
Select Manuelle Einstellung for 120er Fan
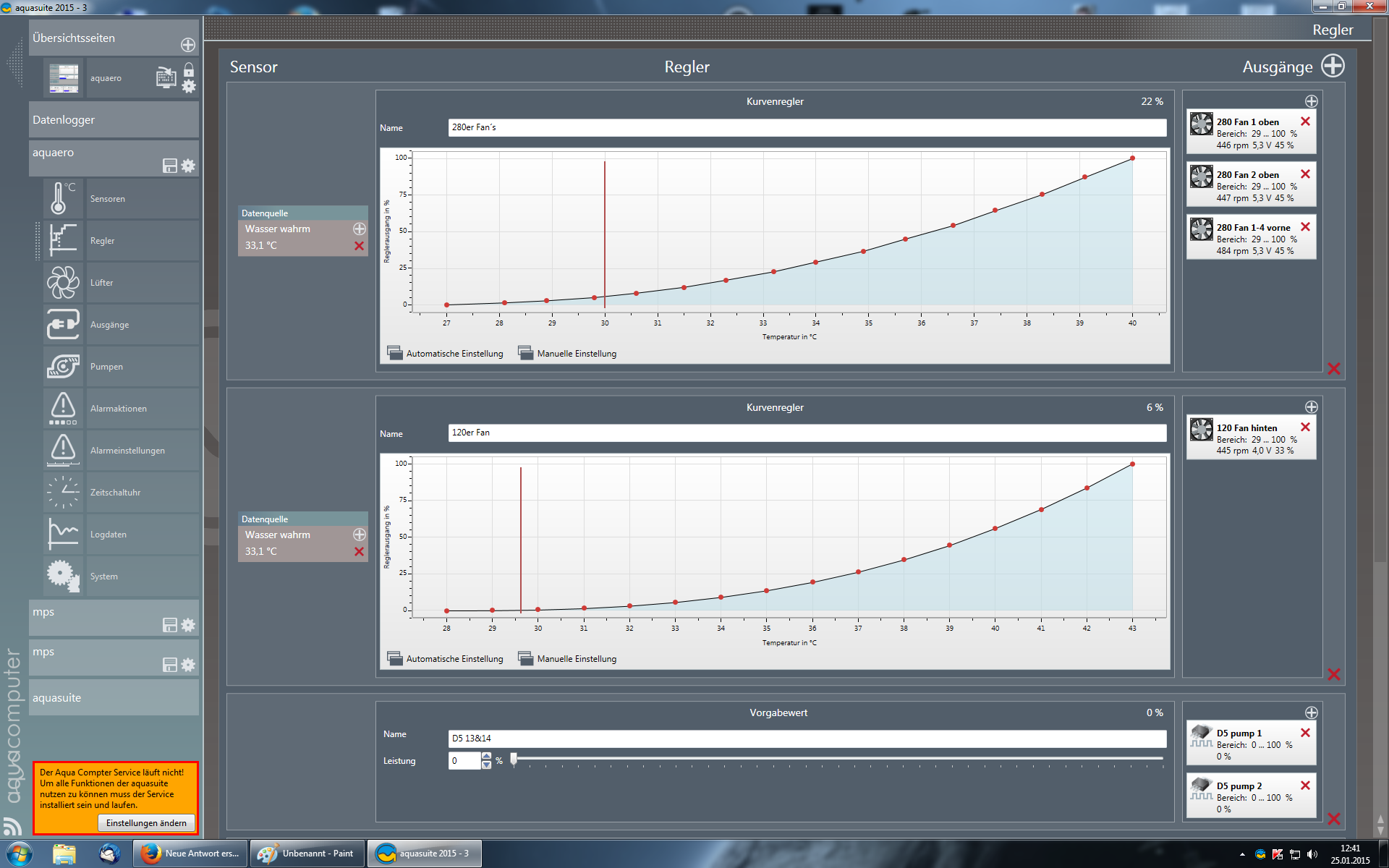point(568,659)
